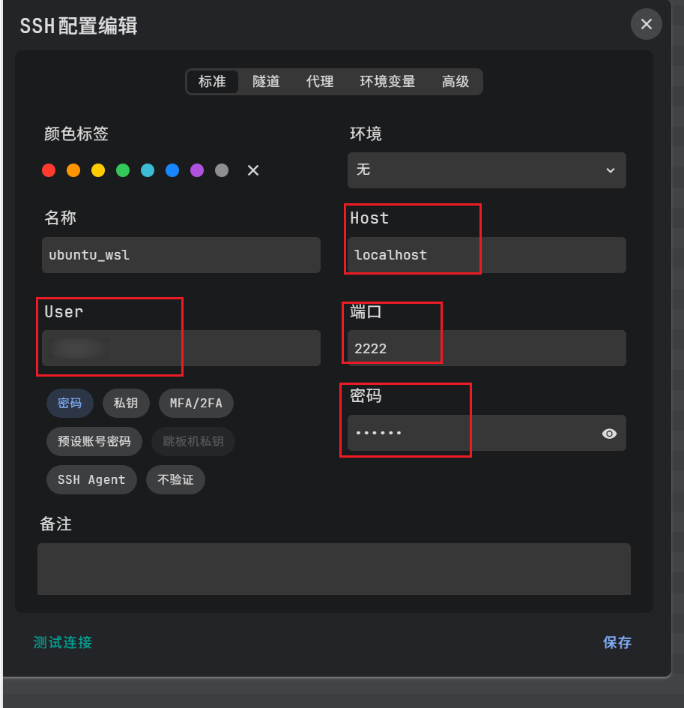Choose MFA/2FA authentication option
Image resolution: width=684 pixels, height=708 pixels.
pyautogui.click(x=196, y=403)
